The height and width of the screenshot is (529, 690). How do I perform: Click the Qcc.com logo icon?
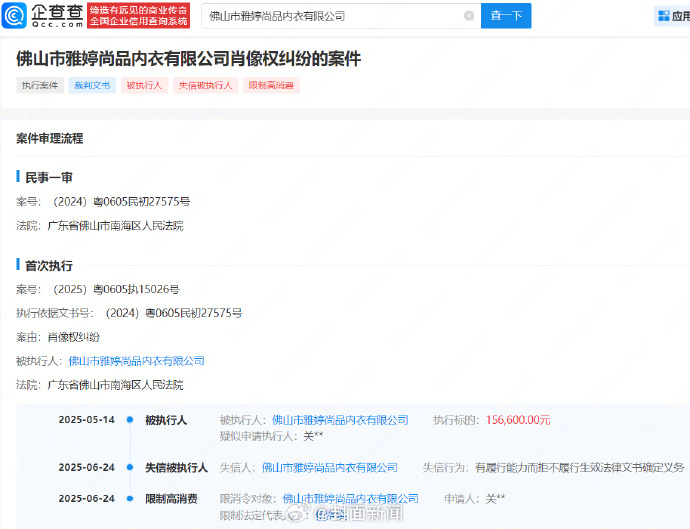[15, 15]
